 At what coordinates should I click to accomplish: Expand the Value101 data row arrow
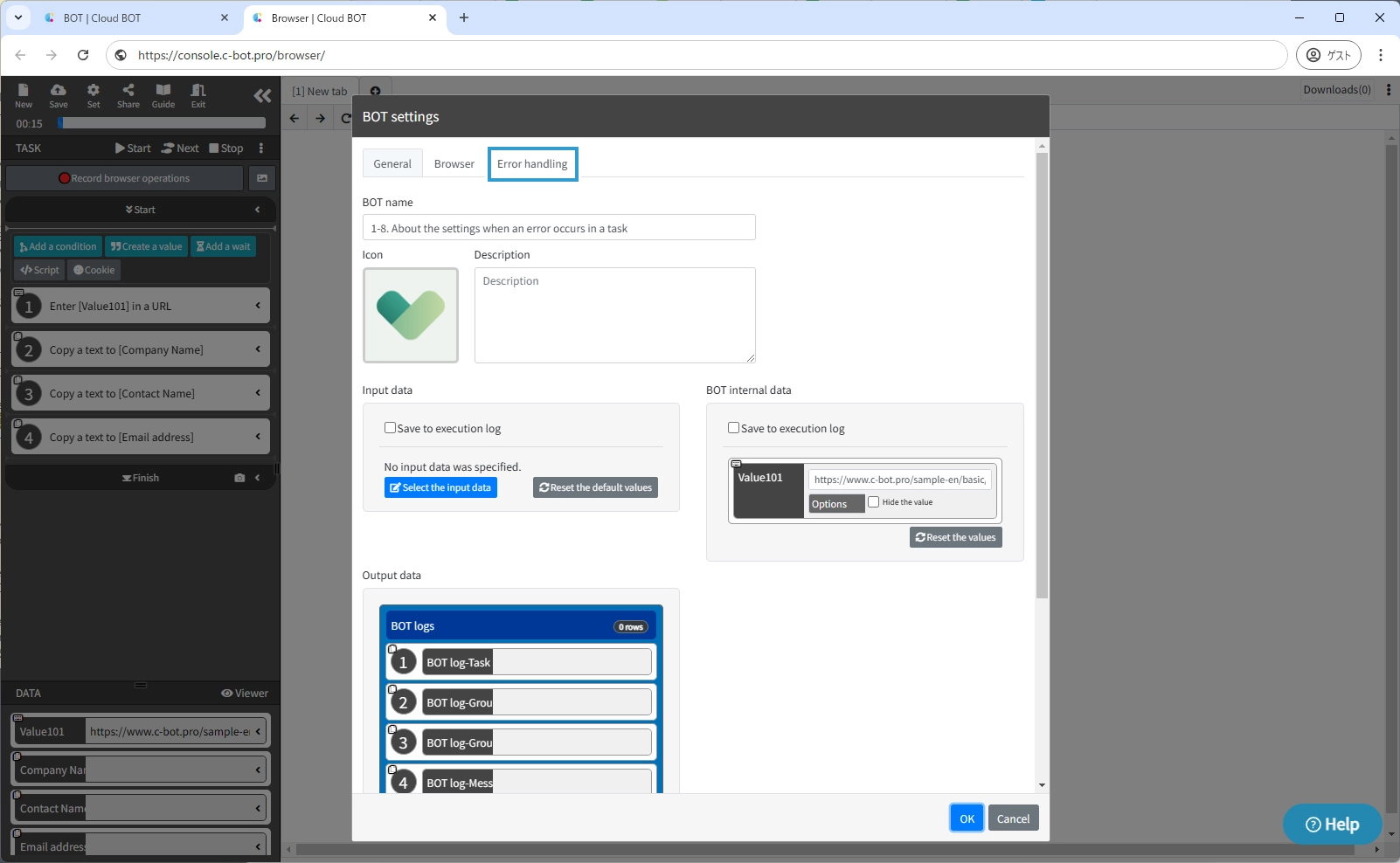[258, 731]
